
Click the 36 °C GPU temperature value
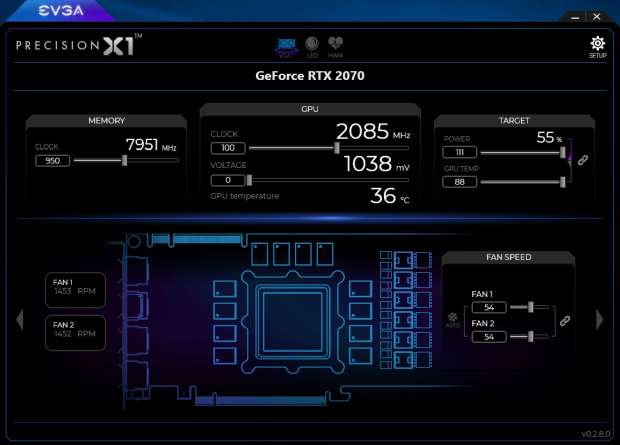pos(389,196)
